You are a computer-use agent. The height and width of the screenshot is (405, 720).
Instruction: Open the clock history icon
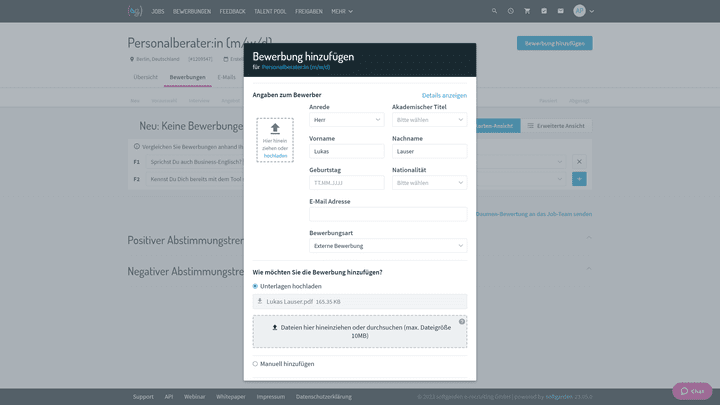(x=510, y=11)
